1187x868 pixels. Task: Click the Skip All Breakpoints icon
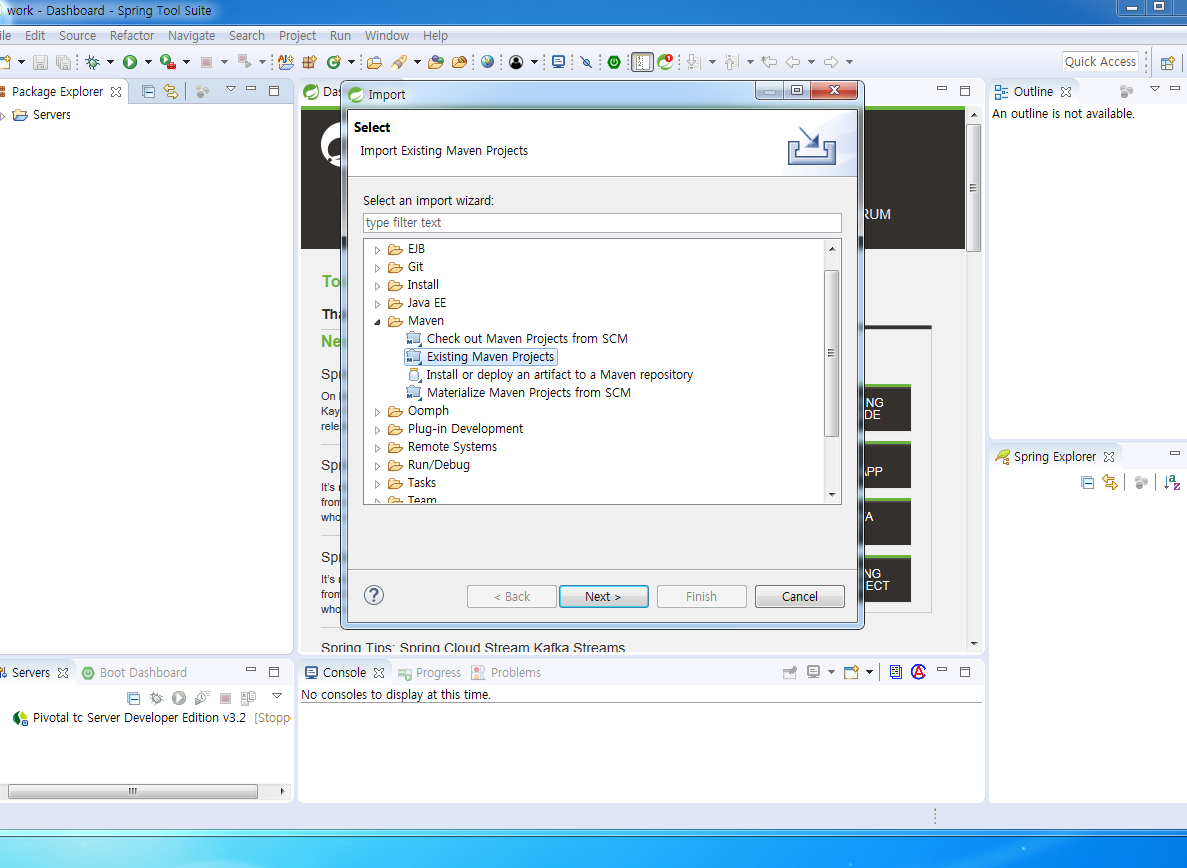586,62
